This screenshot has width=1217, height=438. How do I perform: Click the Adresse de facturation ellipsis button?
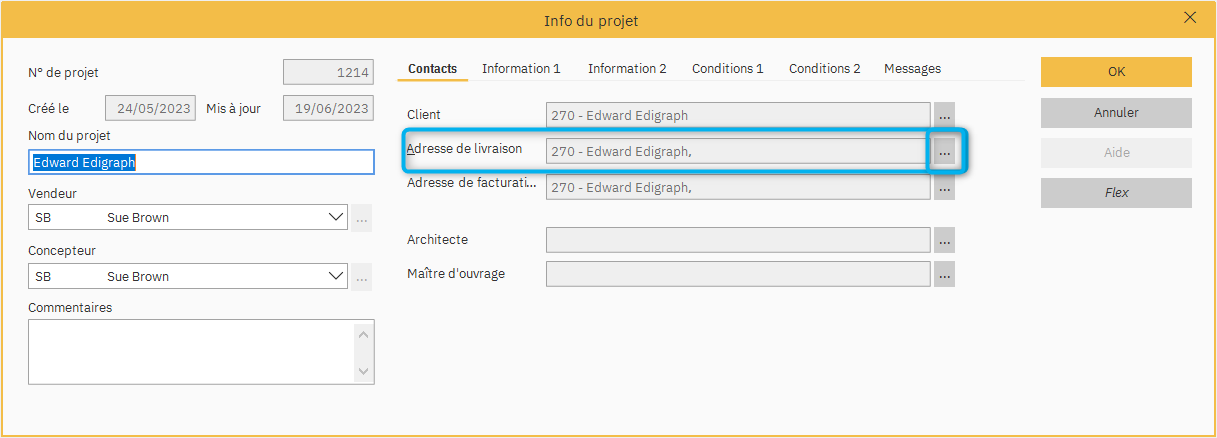click(944, 187)
